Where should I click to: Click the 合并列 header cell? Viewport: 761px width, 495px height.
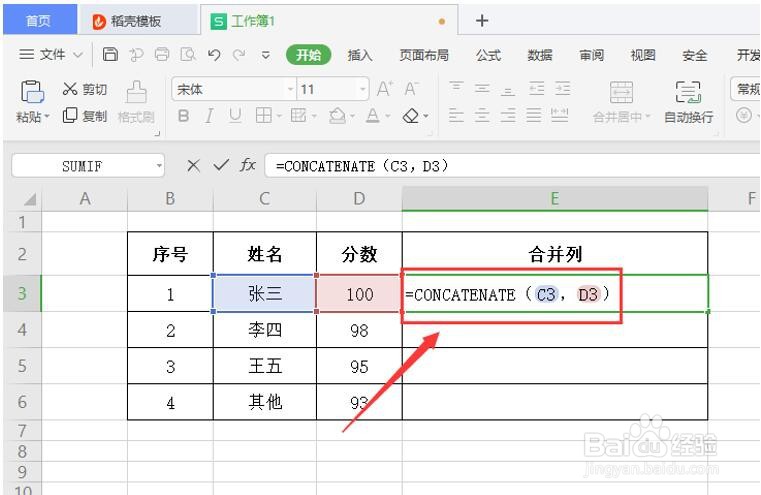[x=555, y=254]
